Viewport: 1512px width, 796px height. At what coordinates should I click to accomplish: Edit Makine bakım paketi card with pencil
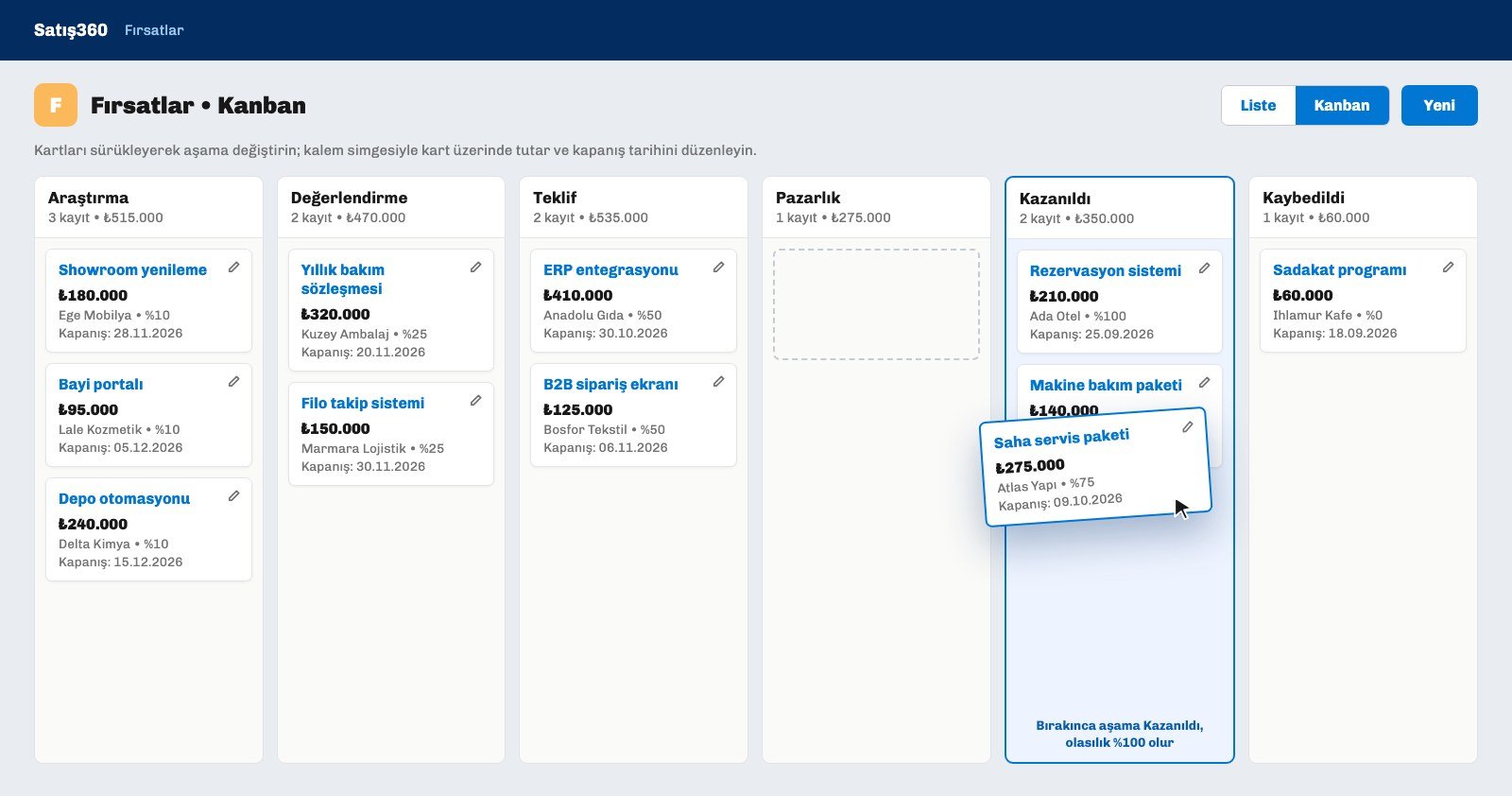pyautogui.click(x=1204, y=383)
